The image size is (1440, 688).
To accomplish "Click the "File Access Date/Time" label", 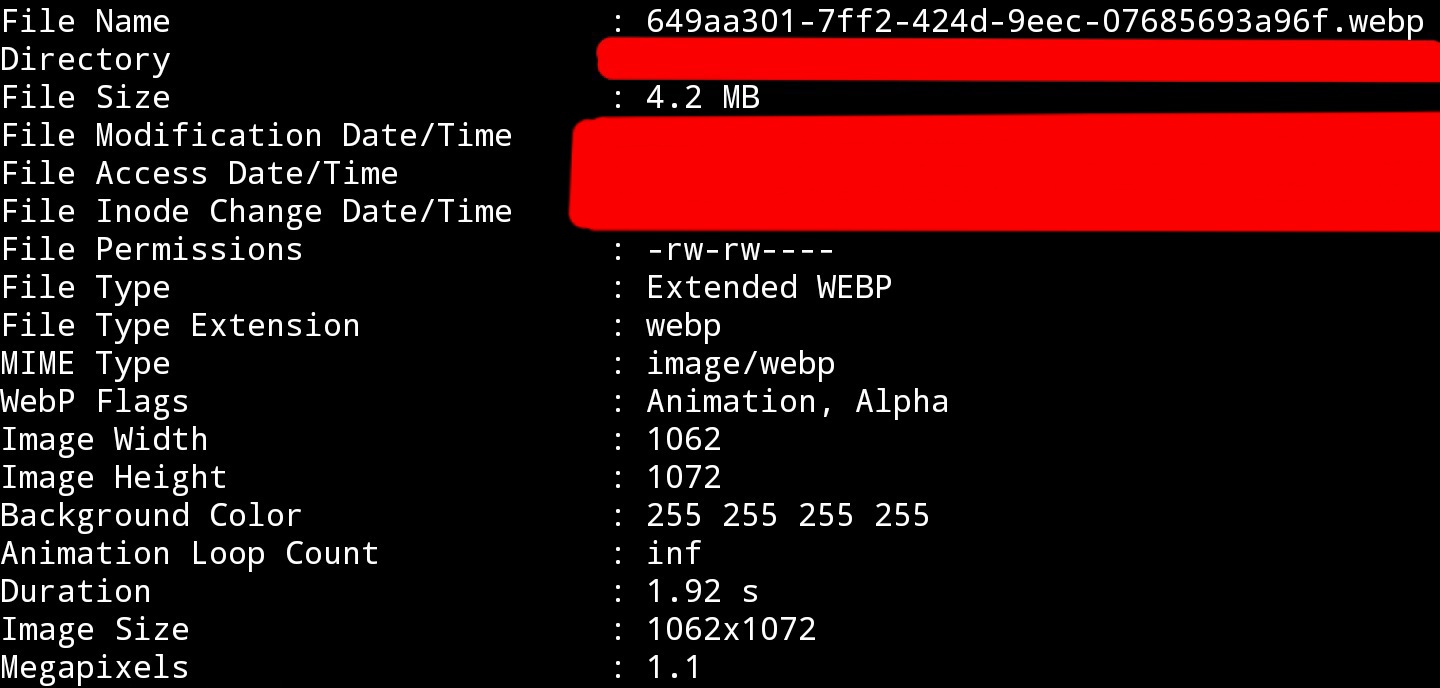I will click(x=199, y=174).
